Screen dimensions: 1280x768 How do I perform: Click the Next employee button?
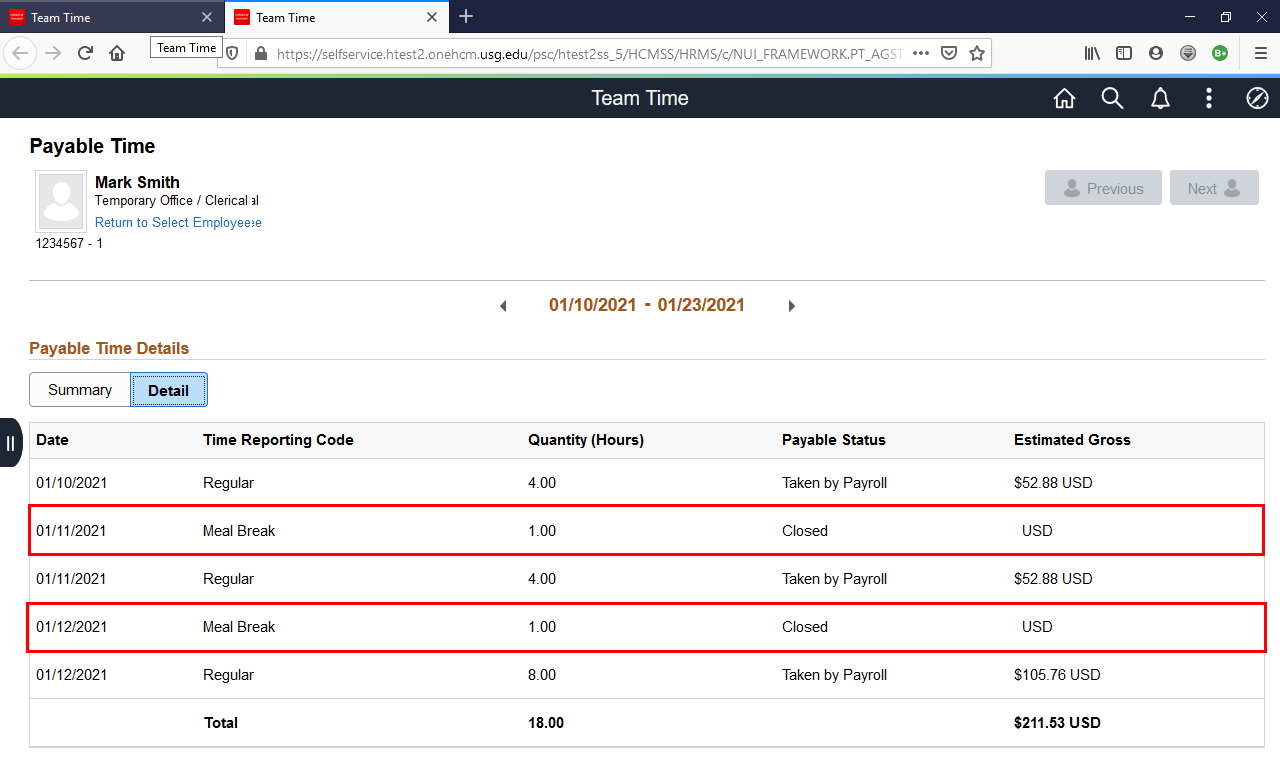tap(1213, 188)
